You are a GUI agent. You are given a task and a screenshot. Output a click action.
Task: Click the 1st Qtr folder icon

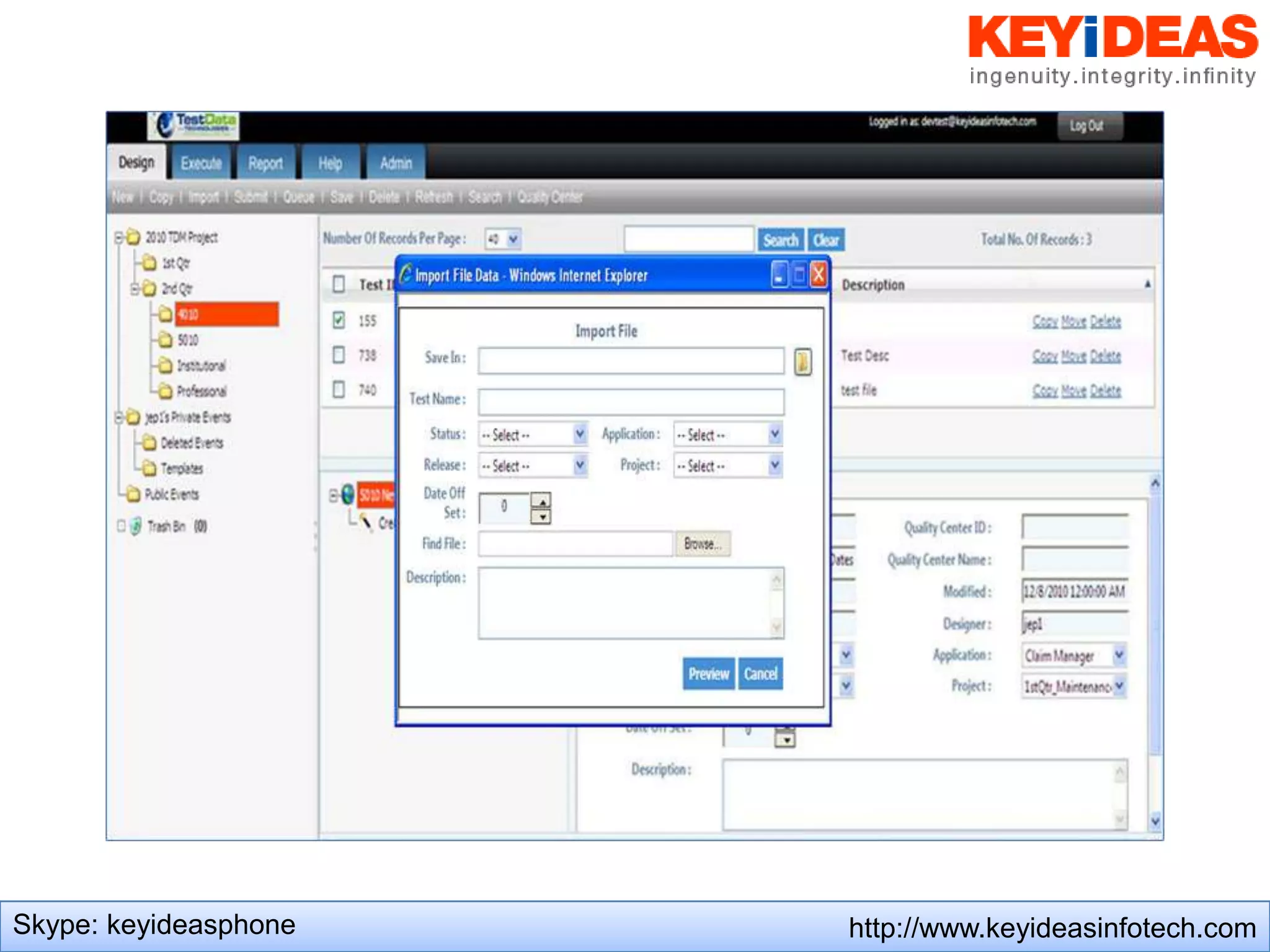(149, 263)
